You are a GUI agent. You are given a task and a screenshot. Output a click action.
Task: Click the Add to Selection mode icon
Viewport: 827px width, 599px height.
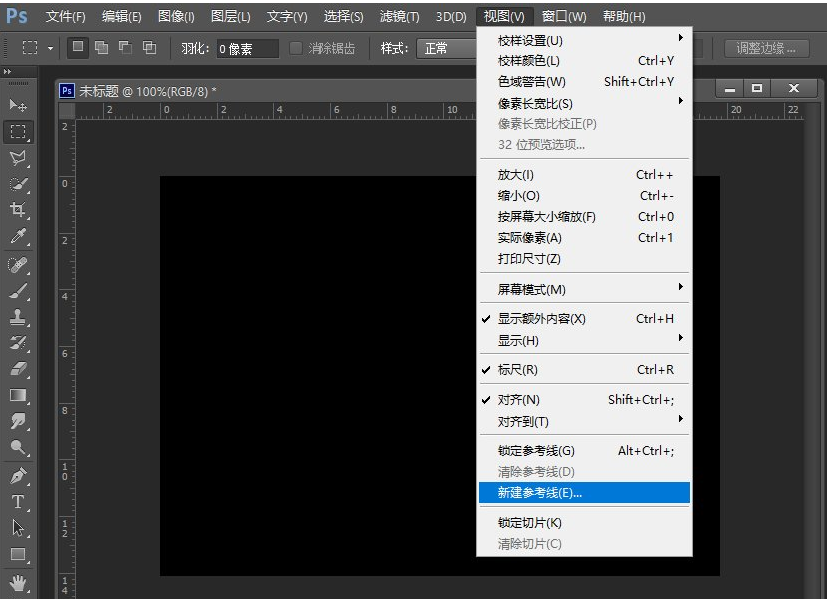[x=101, y=47]
